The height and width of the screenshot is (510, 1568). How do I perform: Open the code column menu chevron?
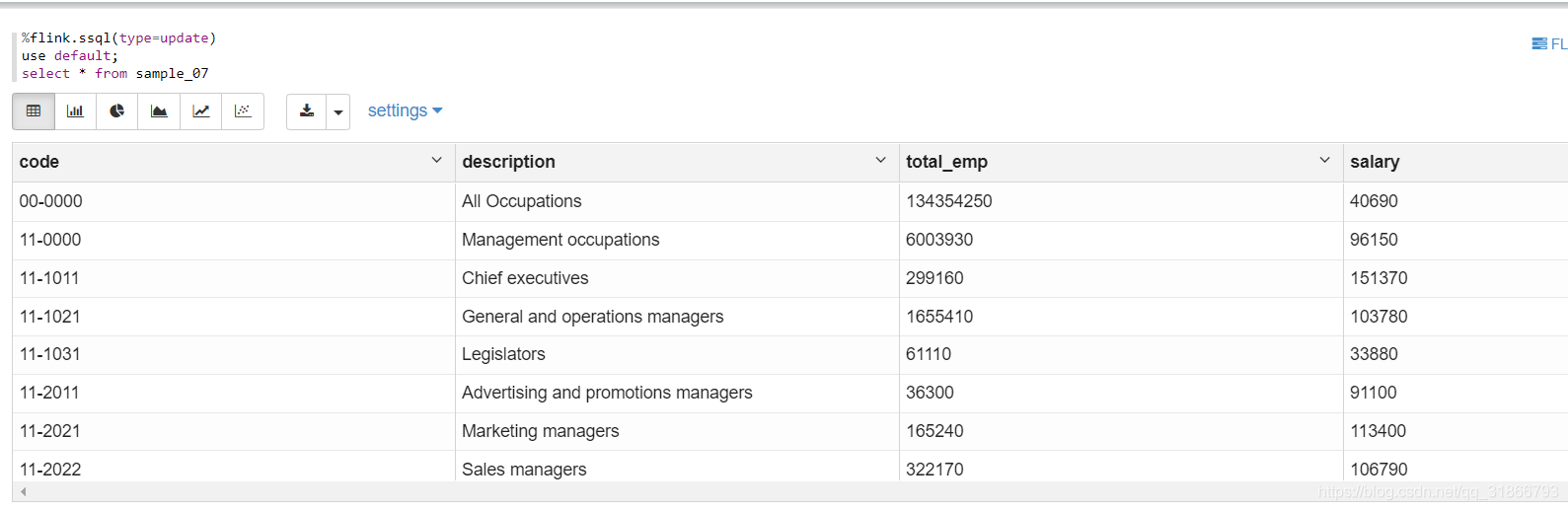point(437,160)
